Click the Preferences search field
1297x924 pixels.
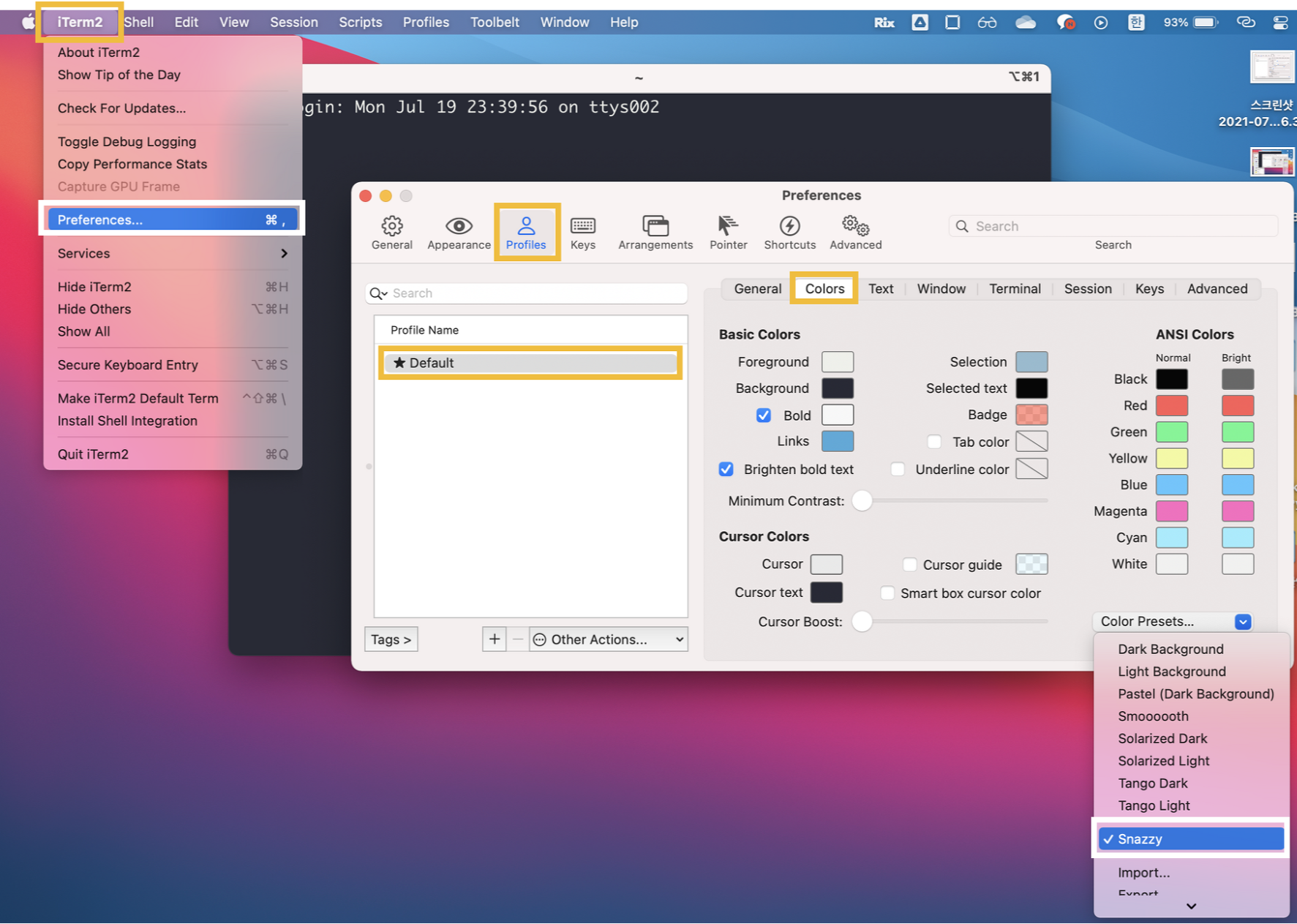[1113, 226]
